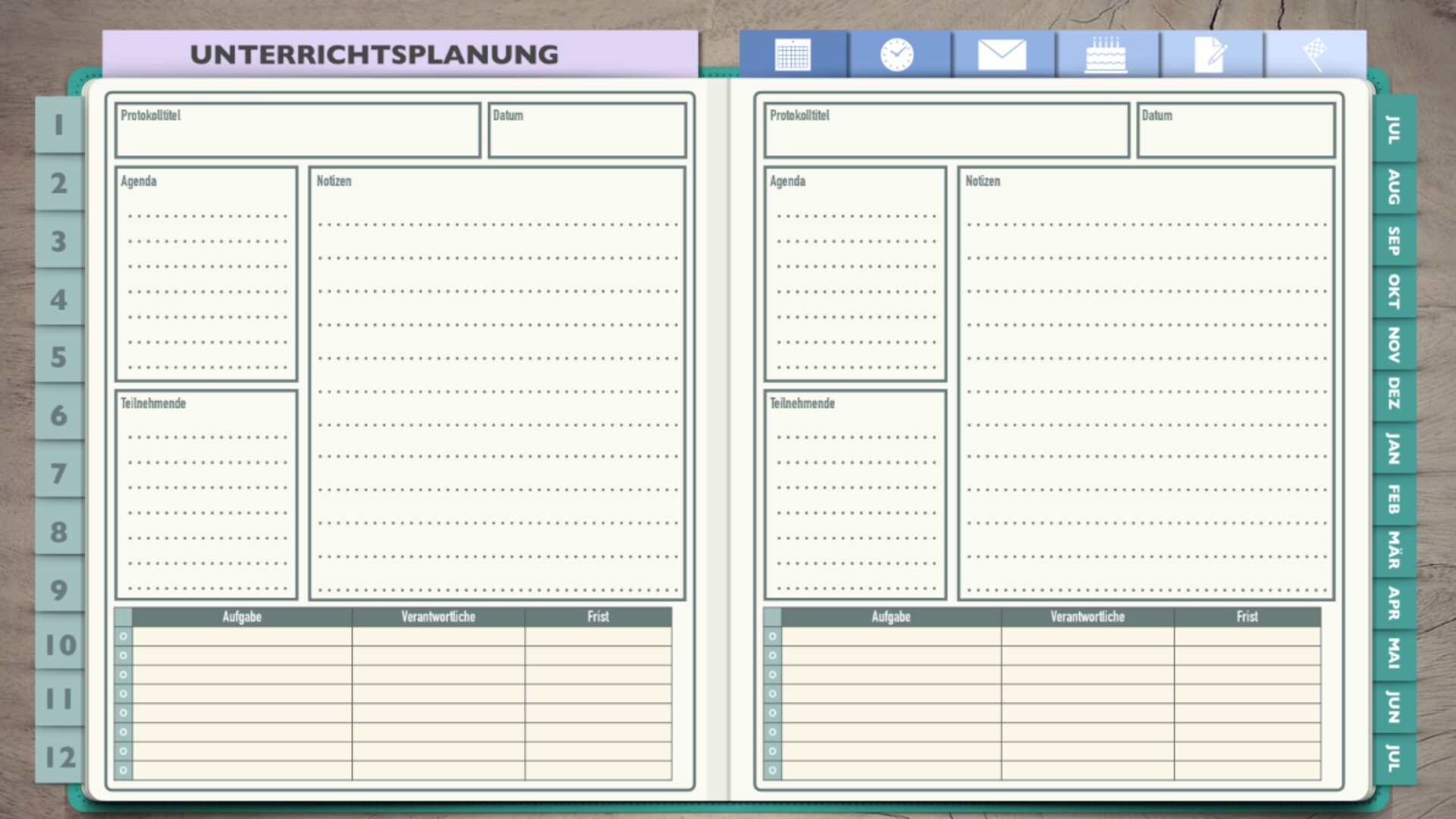Open the checkered flag icon tab
Image resolution: width=1456 pixels, height=819 pixels.
1314,55
